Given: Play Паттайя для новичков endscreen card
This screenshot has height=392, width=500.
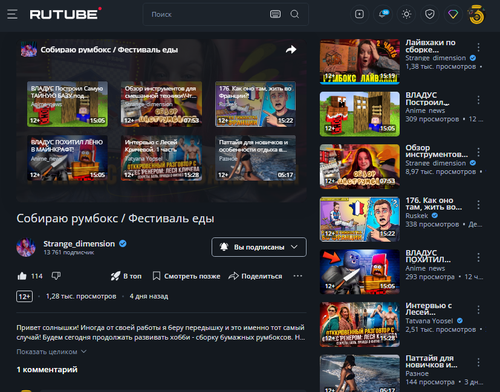Looking at the screenshot, I should 255,158.
